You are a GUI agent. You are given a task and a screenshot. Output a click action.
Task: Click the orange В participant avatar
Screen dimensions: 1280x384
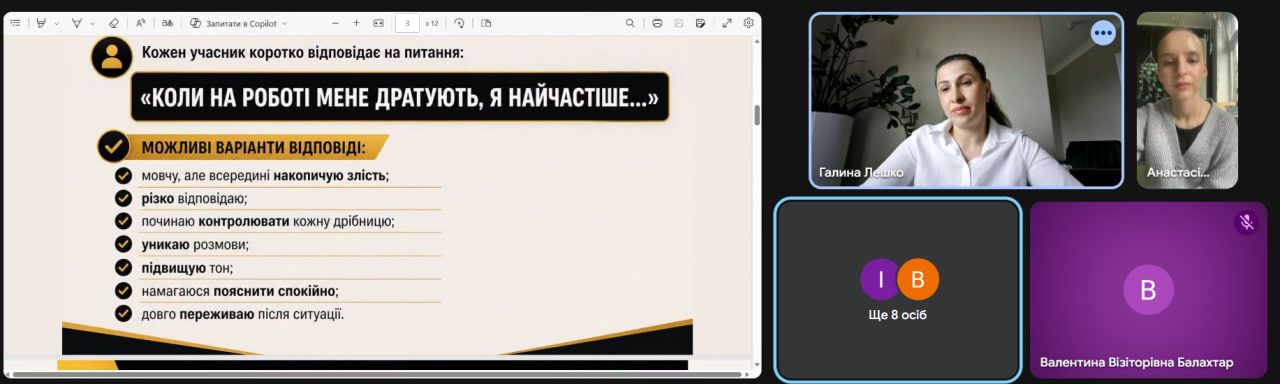tap(918, 279)
